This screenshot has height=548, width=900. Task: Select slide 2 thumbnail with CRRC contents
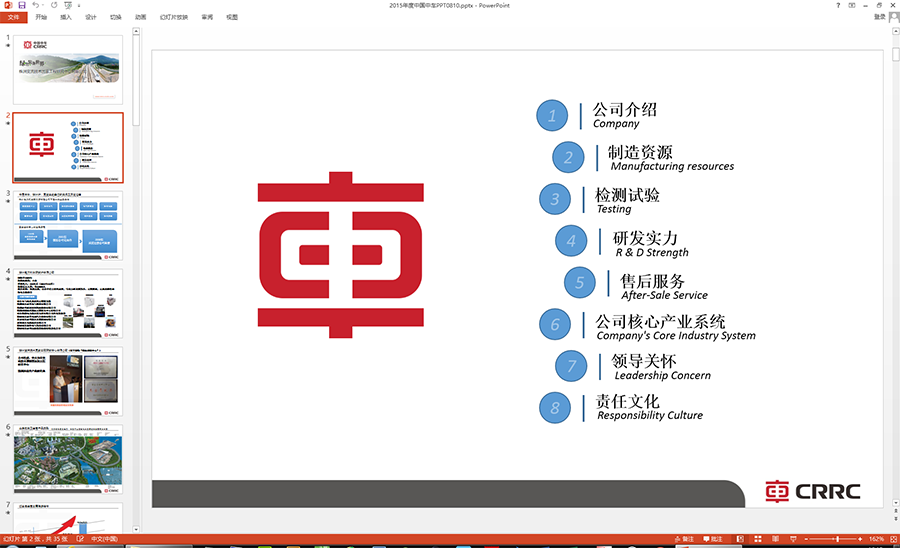[68, 147]
